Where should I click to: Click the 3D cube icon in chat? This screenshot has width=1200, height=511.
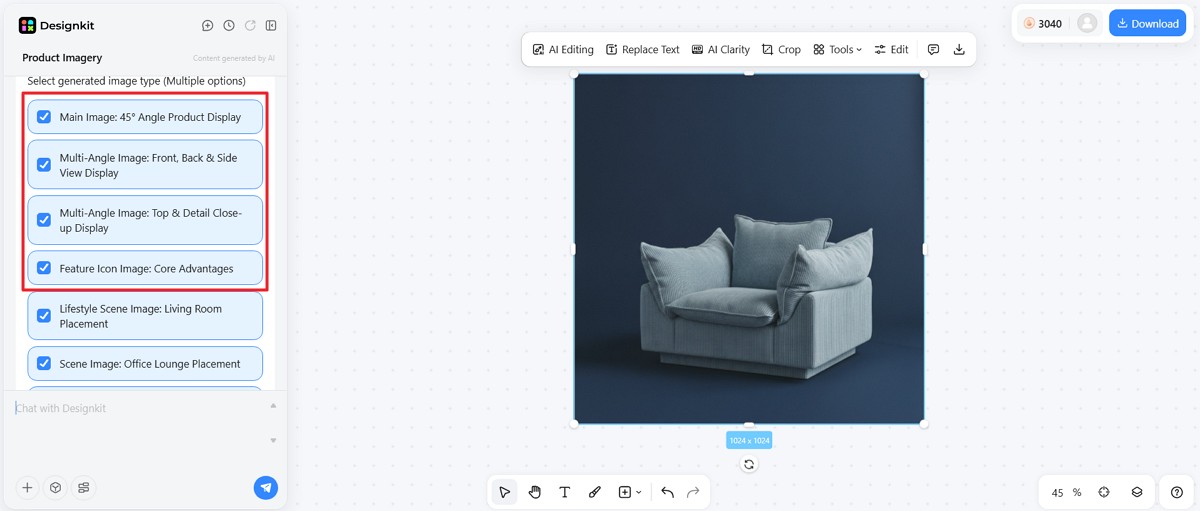point(56,488)
